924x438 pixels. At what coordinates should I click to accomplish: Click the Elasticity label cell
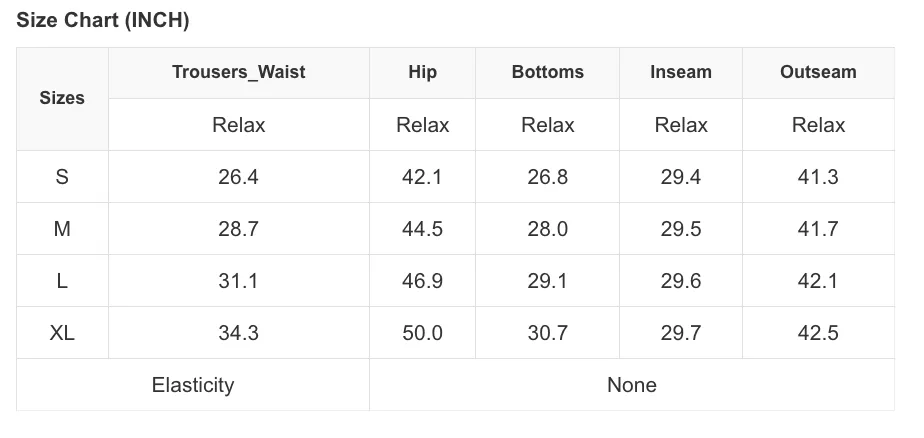[x=193, y=385]
